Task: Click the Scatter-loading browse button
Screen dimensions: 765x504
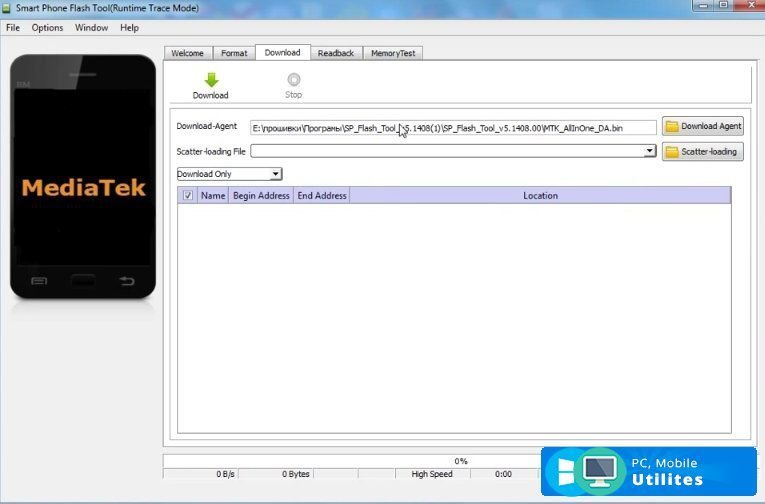Action: [703, 151]
